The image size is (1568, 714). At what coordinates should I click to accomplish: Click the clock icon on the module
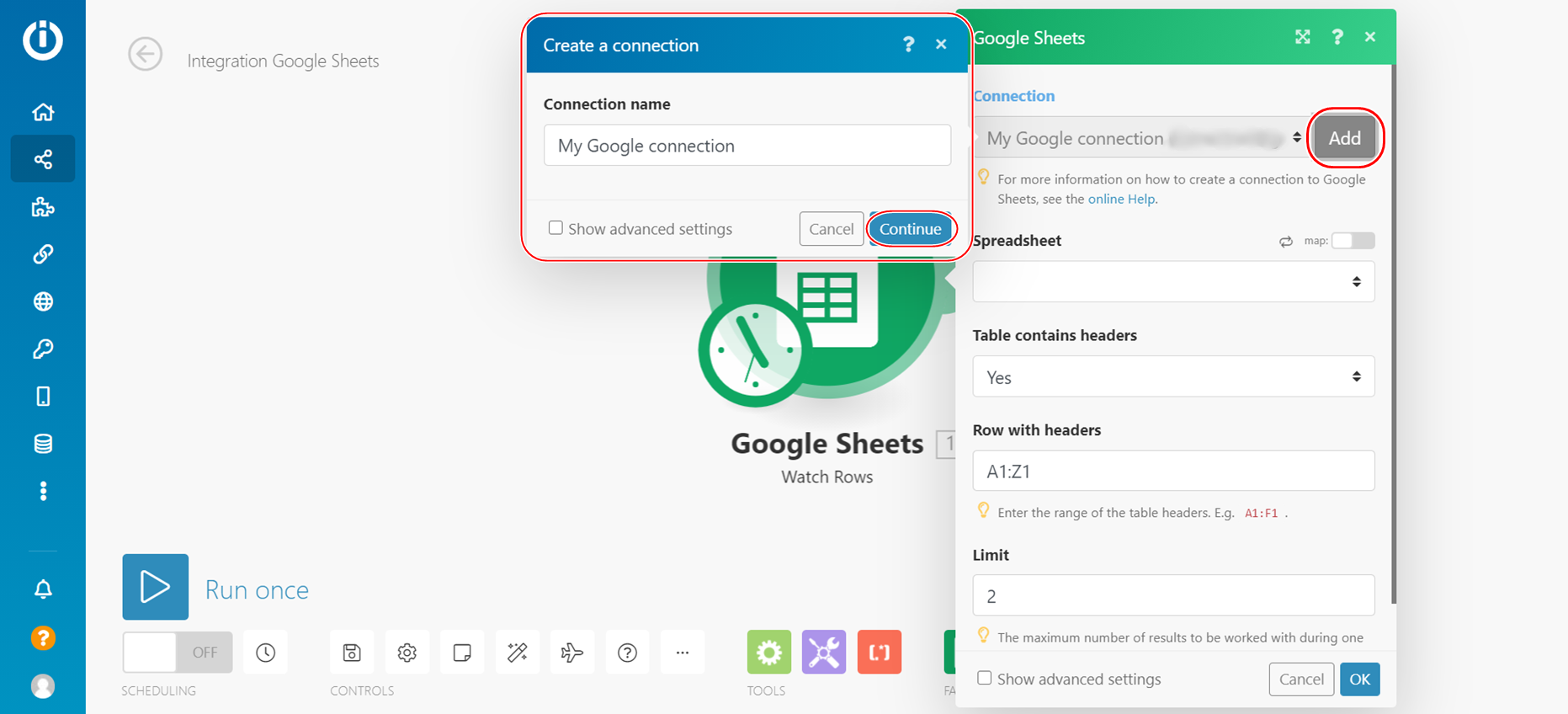coord(755,351)
